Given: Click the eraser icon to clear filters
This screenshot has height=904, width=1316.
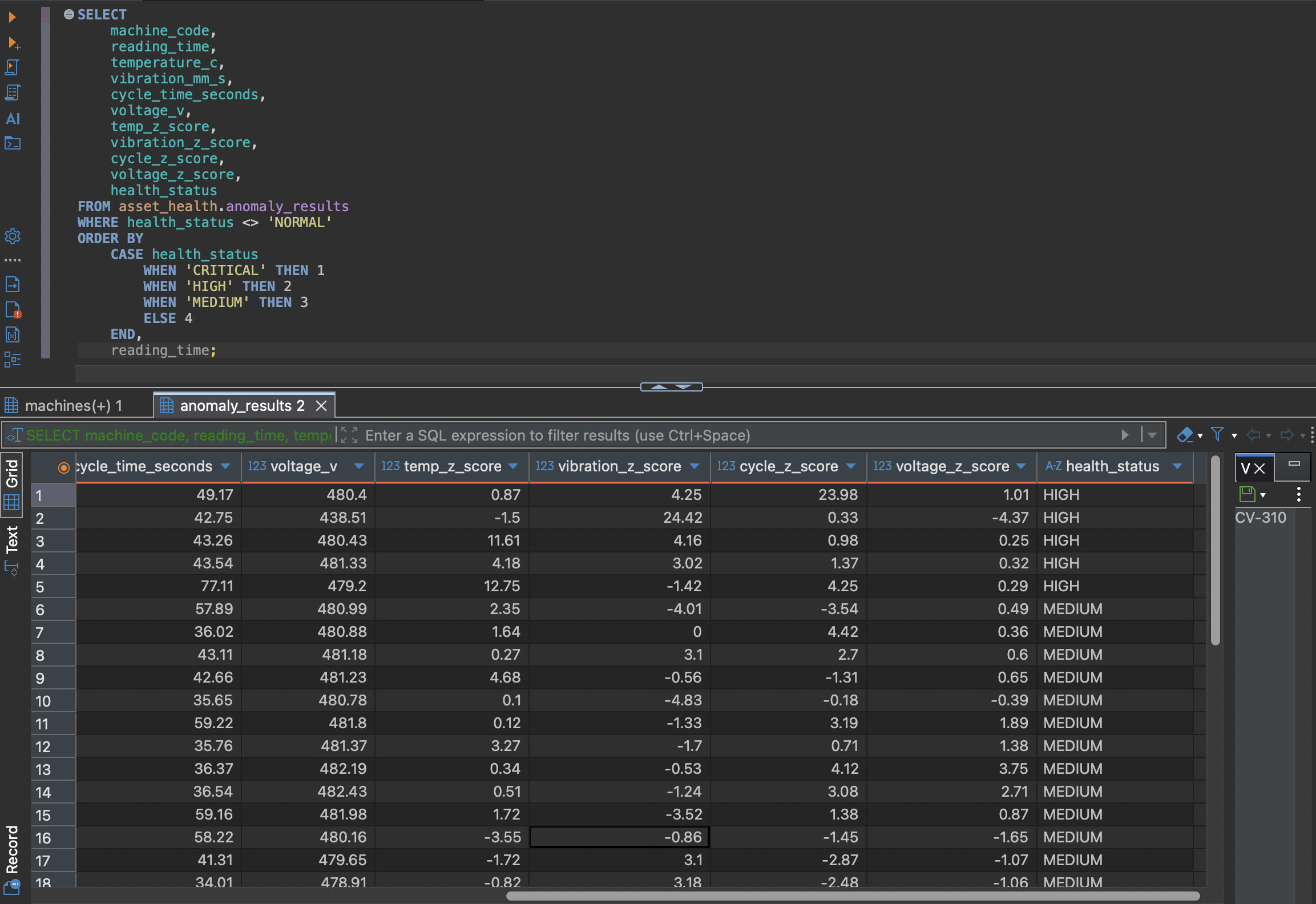Looking at the screenshot, I should [x=1185, y=435].
